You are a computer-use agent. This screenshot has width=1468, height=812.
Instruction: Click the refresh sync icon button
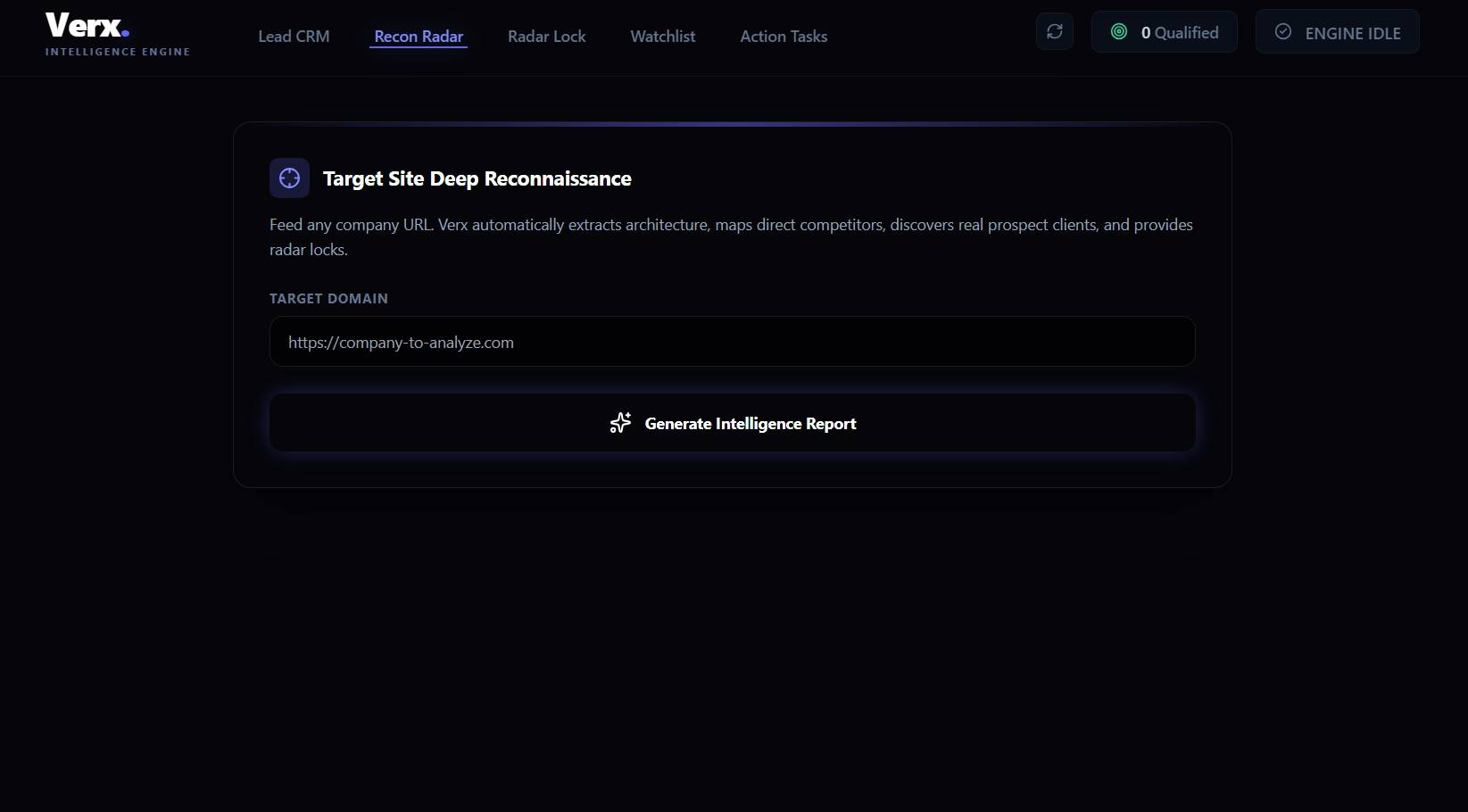pyautogui.click(x=1054, y=31)
